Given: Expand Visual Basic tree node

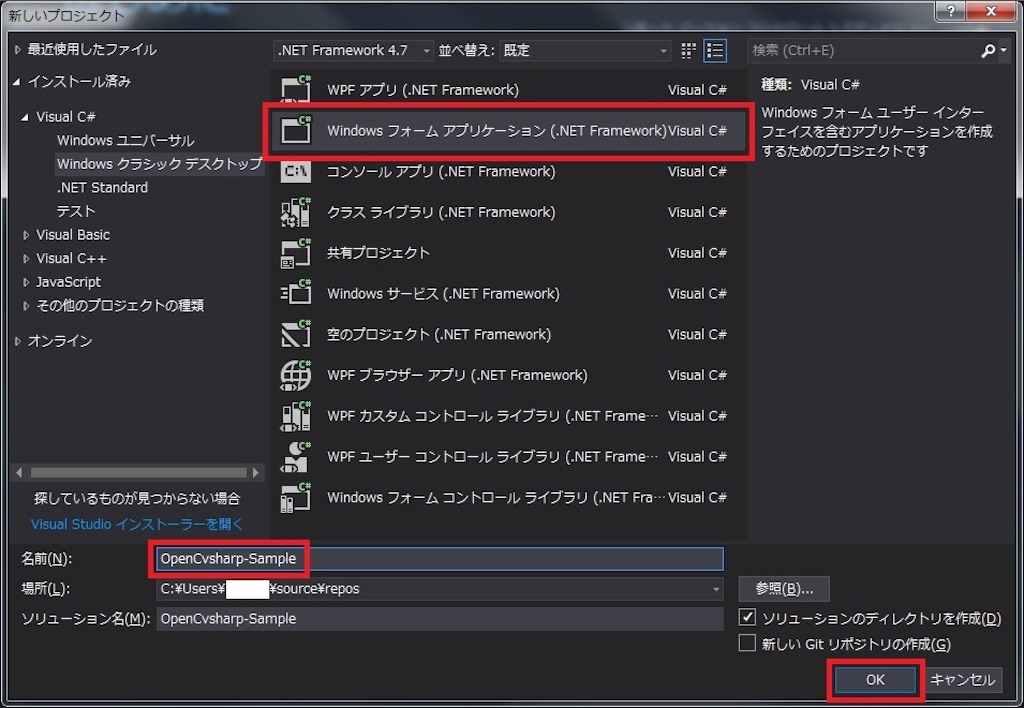Looking at the screenshot, I should 26,234.
